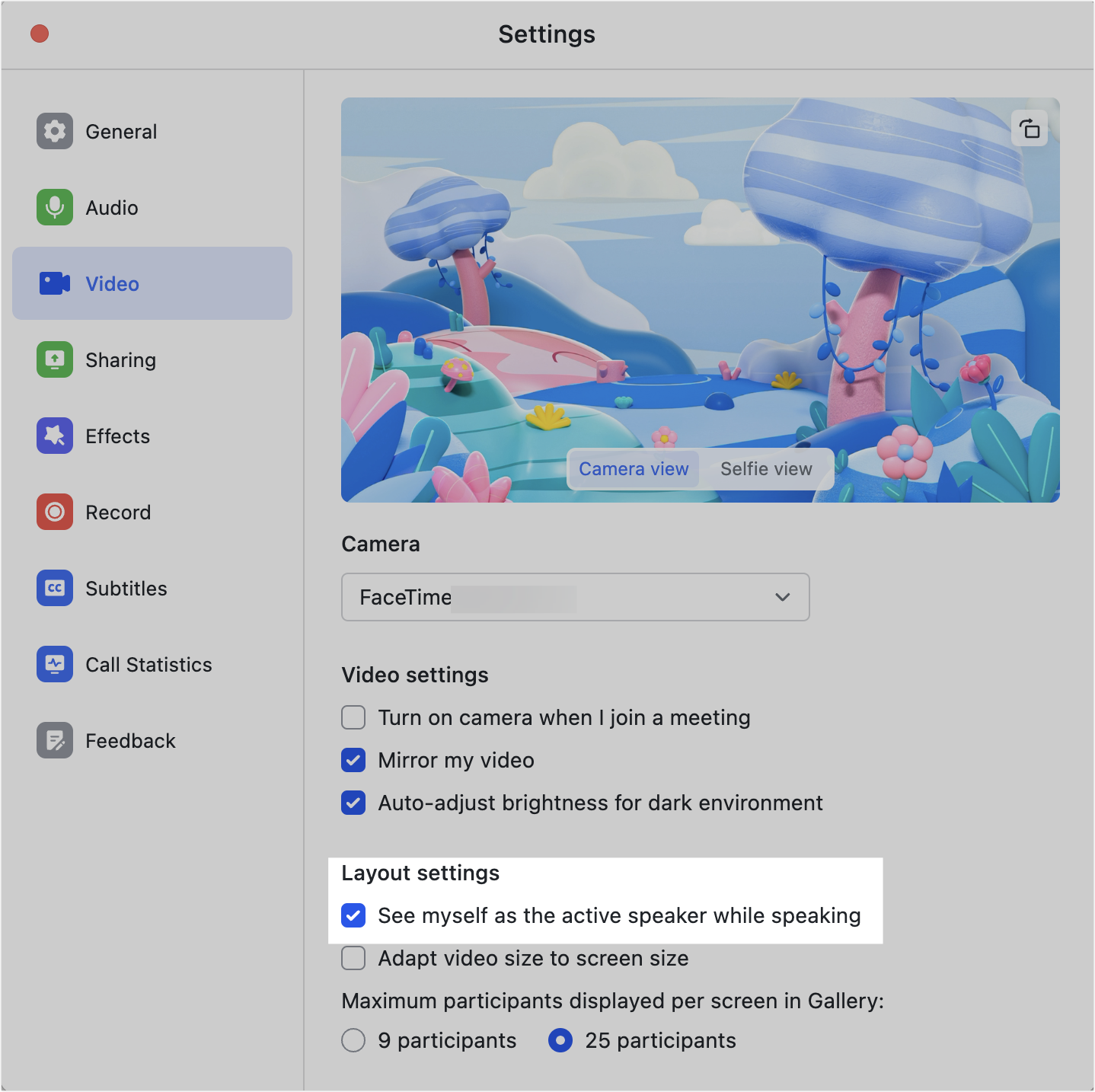Toggle Auto-adjust brightness for dark environment
This screenshot has width=1095, height=1092.
coord(353,803)
